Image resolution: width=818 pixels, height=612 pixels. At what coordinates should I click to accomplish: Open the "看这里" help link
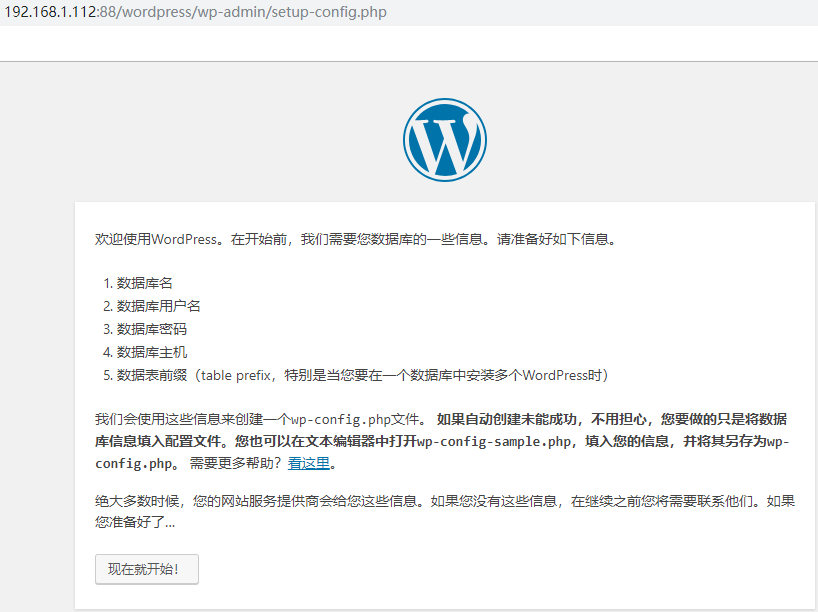pyautogui.click(x=310, y=464)
